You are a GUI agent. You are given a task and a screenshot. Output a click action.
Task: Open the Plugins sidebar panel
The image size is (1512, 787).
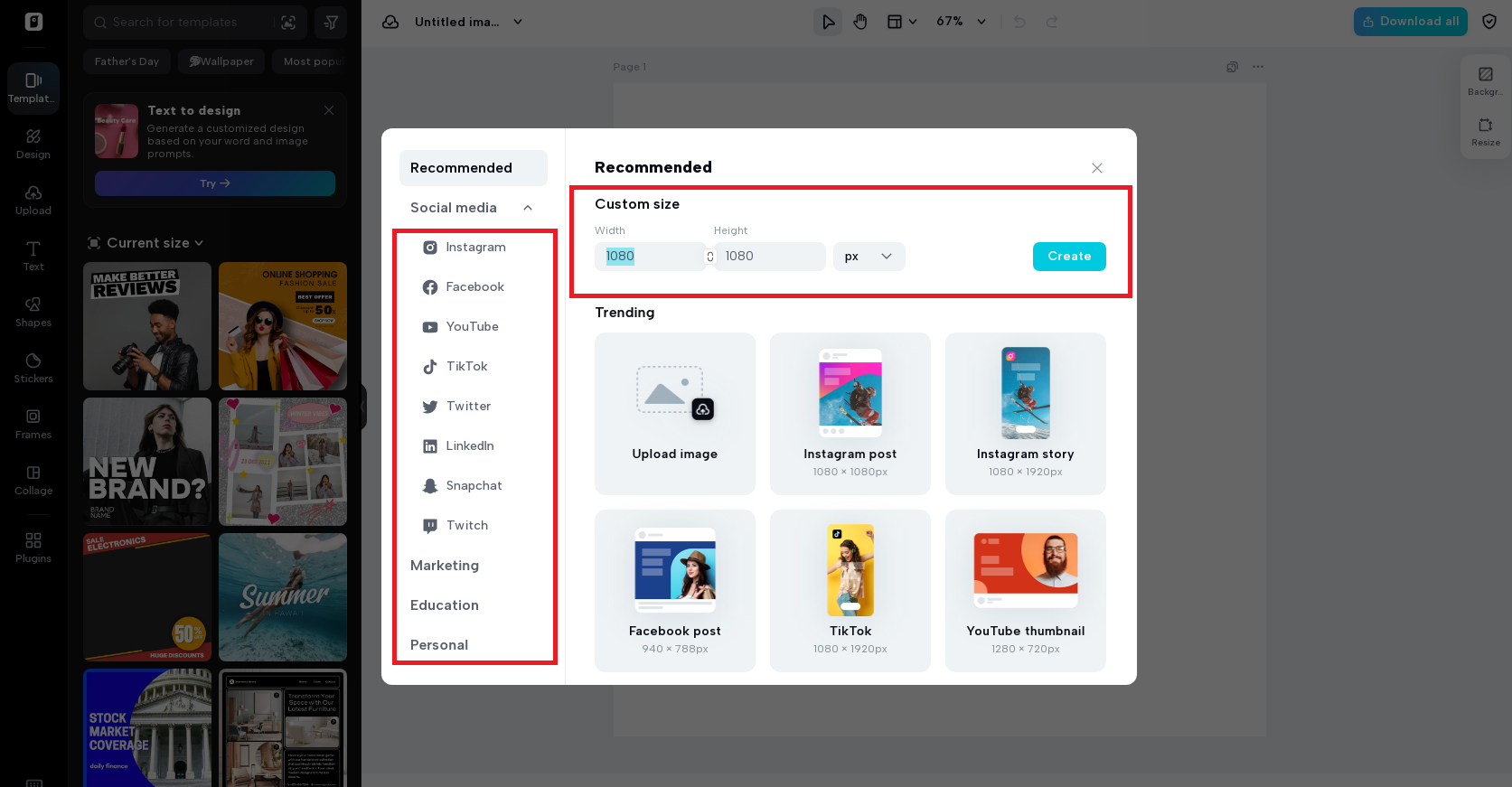point(33,548)
